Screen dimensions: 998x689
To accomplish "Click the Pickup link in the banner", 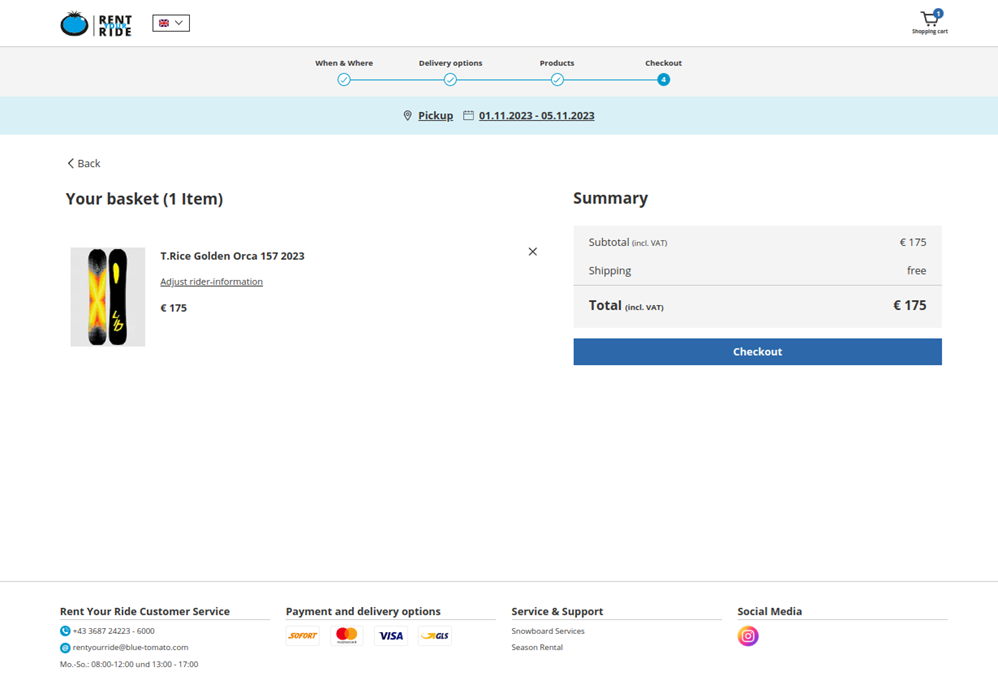I will (435, 115).
